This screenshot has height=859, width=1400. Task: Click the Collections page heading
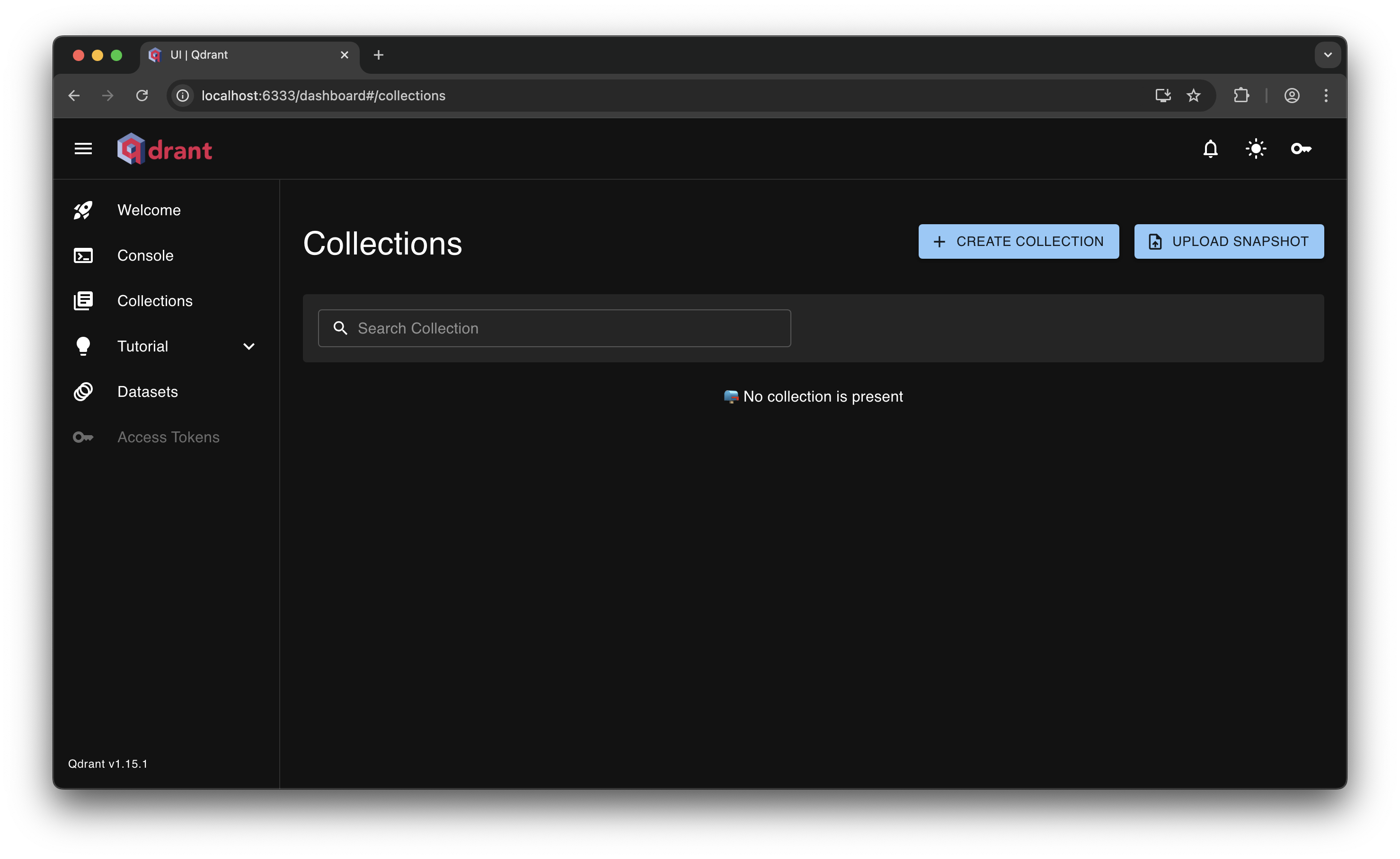(x=382, y=243)
